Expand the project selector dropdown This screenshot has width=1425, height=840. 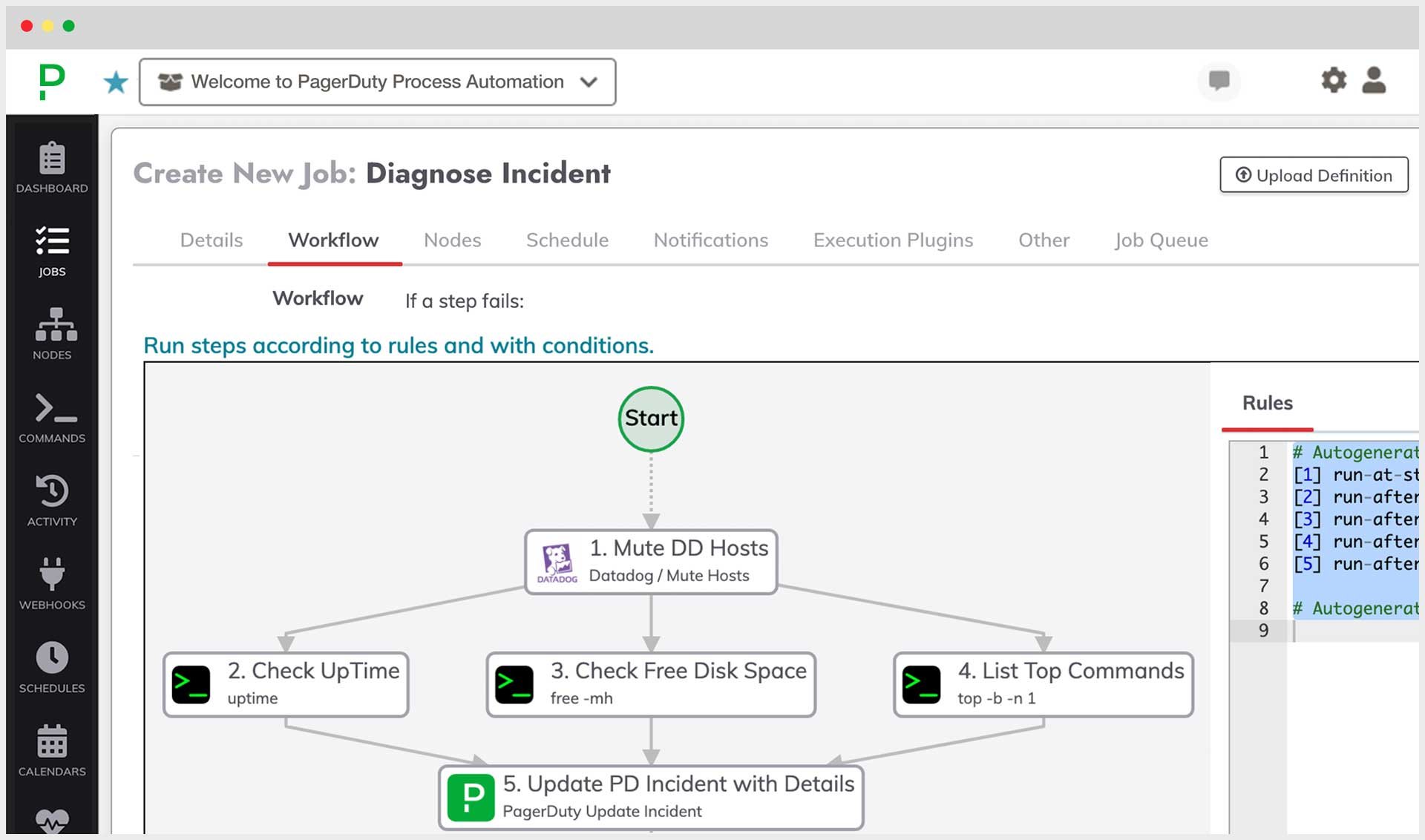click(377, 82)
